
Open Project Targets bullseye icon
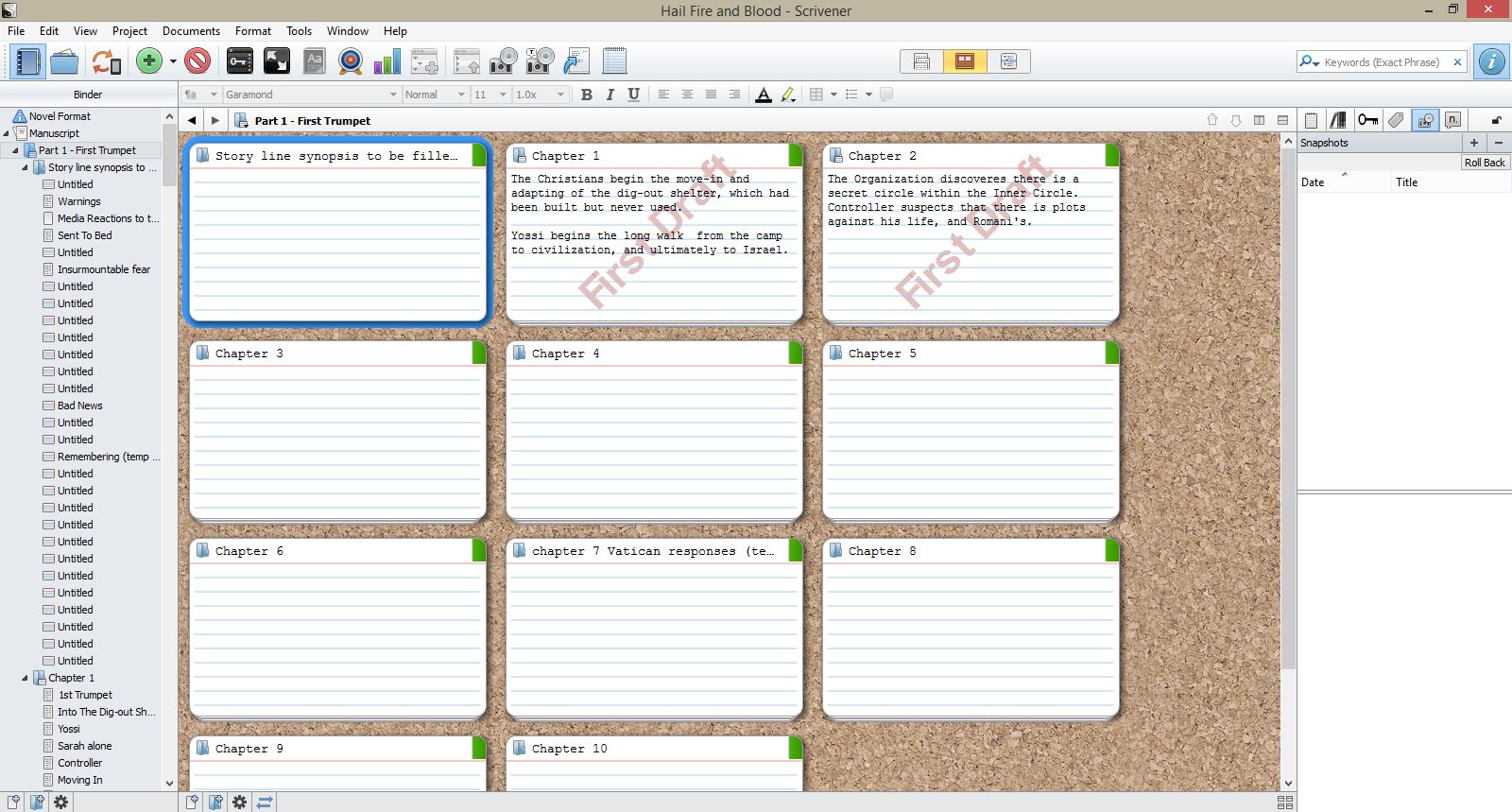[x=351, y=62]
